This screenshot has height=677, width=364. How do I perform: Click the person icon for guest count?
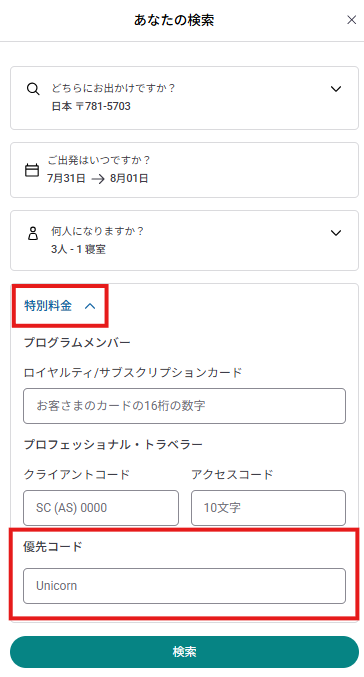coord(33,233)
